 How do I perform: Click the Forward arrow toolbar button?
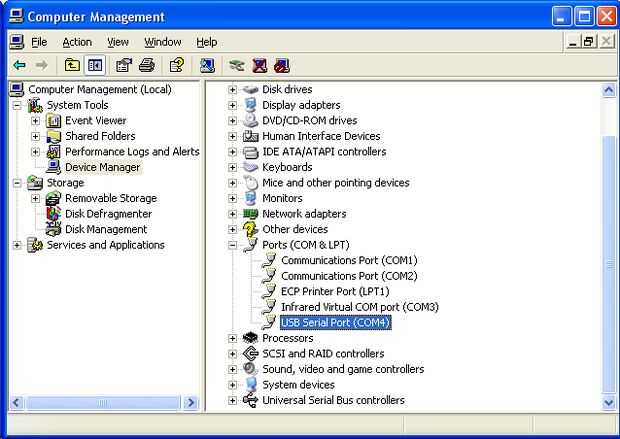(41, 65)
